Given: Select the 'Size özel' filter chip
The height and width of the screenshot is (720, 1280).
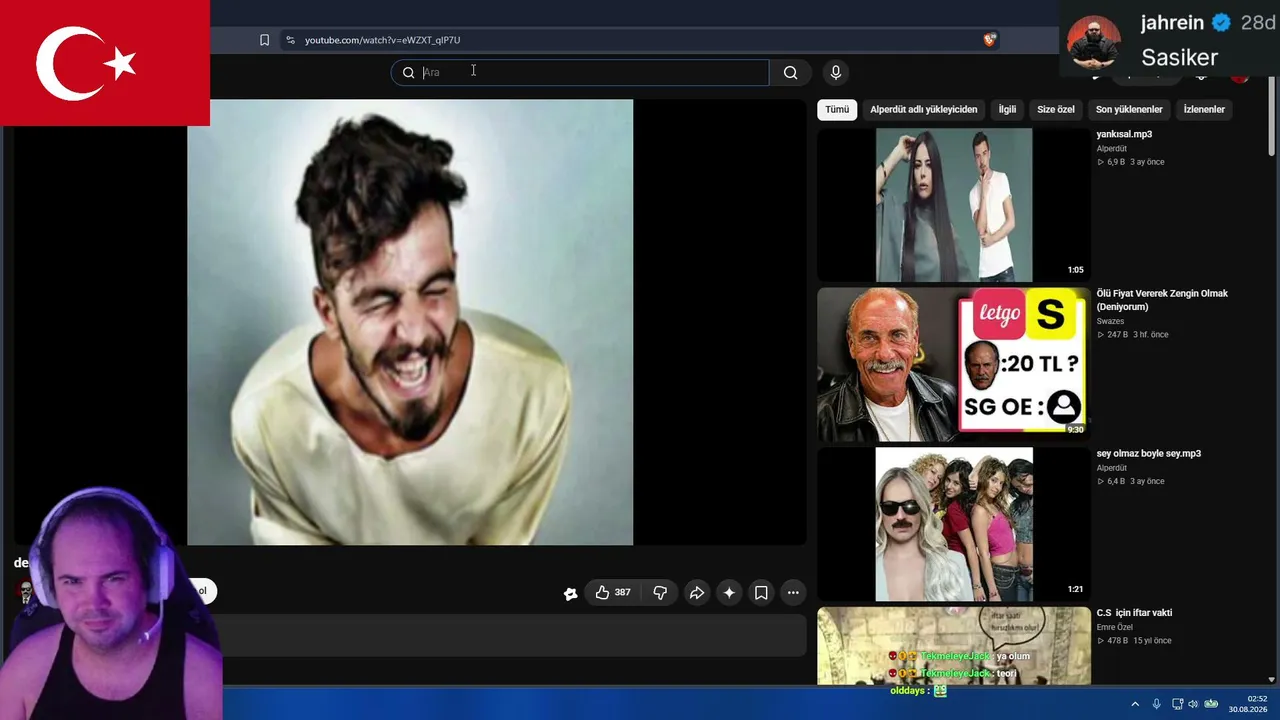Looking at the screenshot, I should 1056,109.
